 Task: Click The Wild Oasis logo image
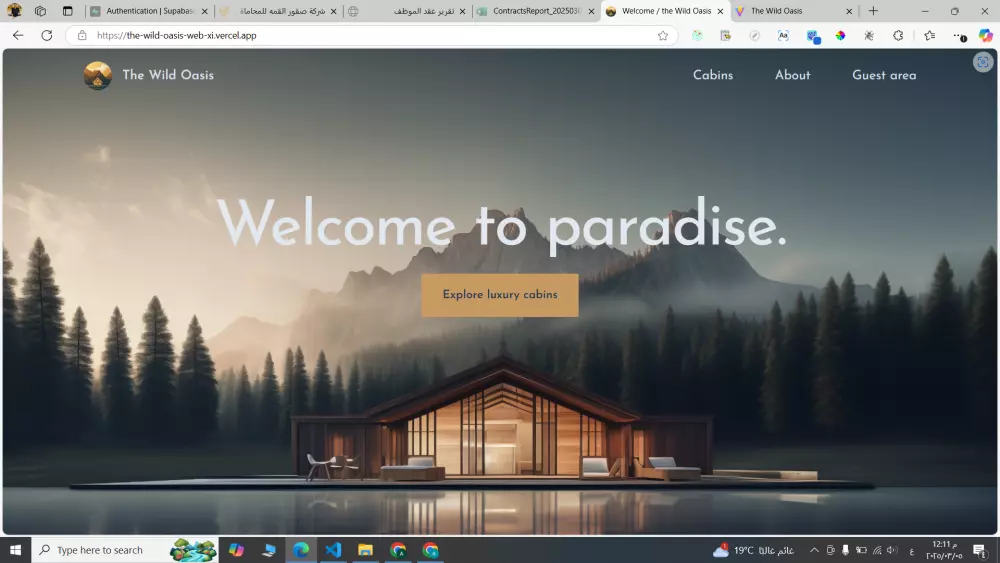pos(98,75)
